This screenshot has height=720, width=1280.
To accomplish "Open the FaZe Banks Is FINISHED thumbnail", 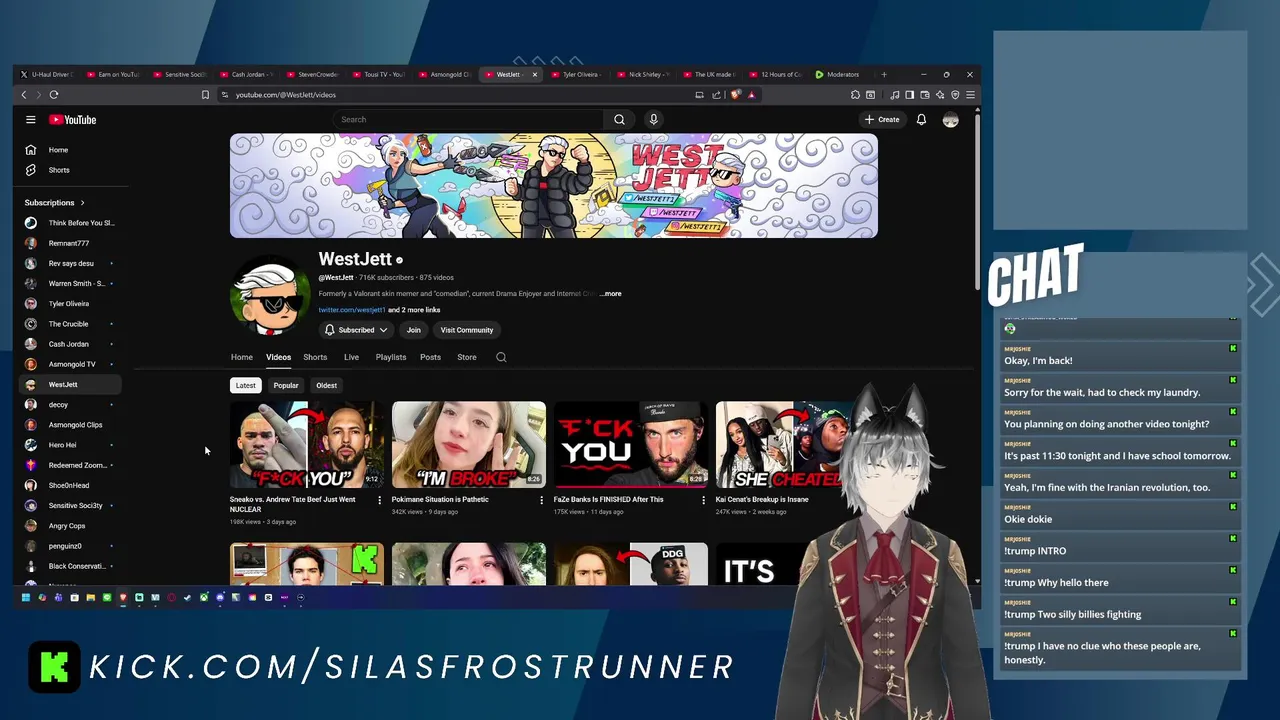I will [x=631, y=444].
